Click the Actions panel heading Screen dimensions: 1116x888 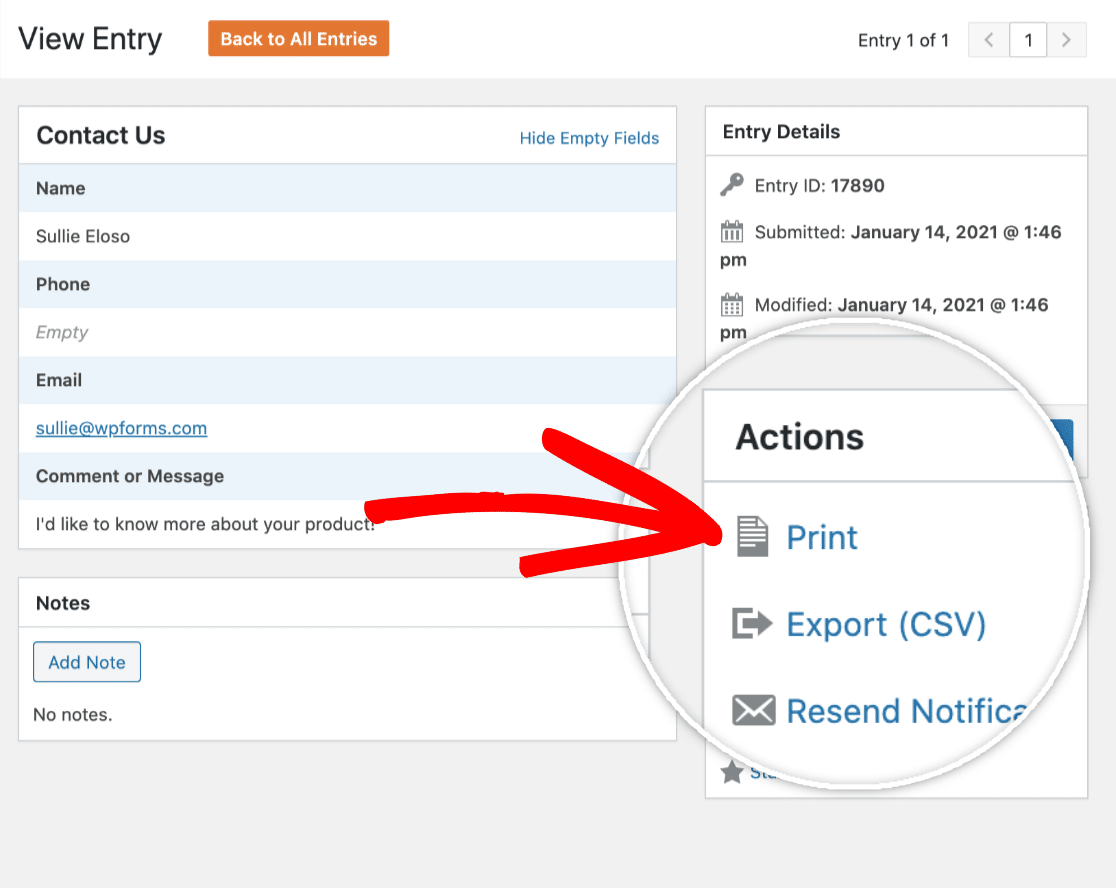click(x=800, y=437)
